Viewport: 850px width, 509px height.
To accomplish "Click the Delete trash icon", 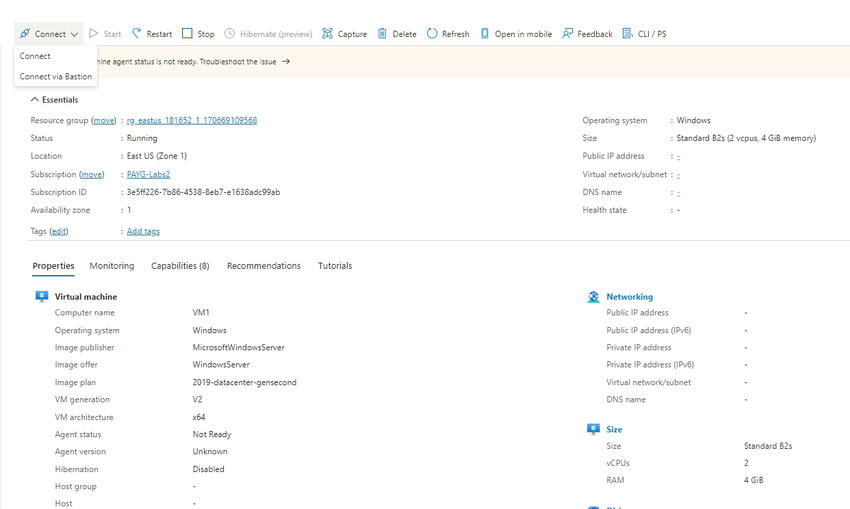I will [382, 34].
